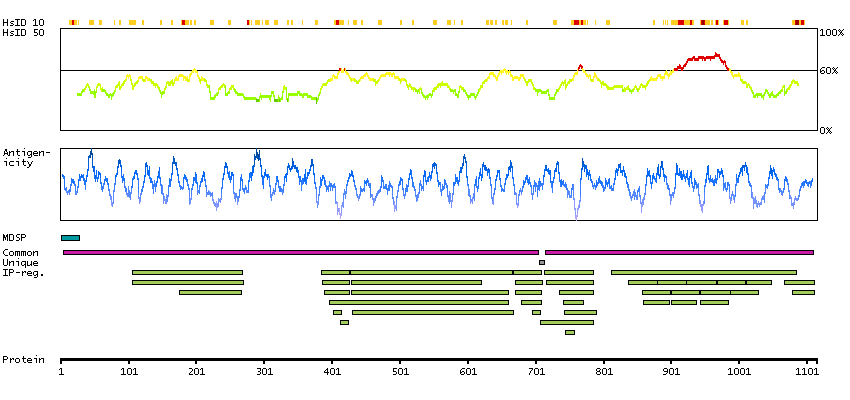
Task: Select the lowest small green IP-reg bar
Action: (570, 332)
